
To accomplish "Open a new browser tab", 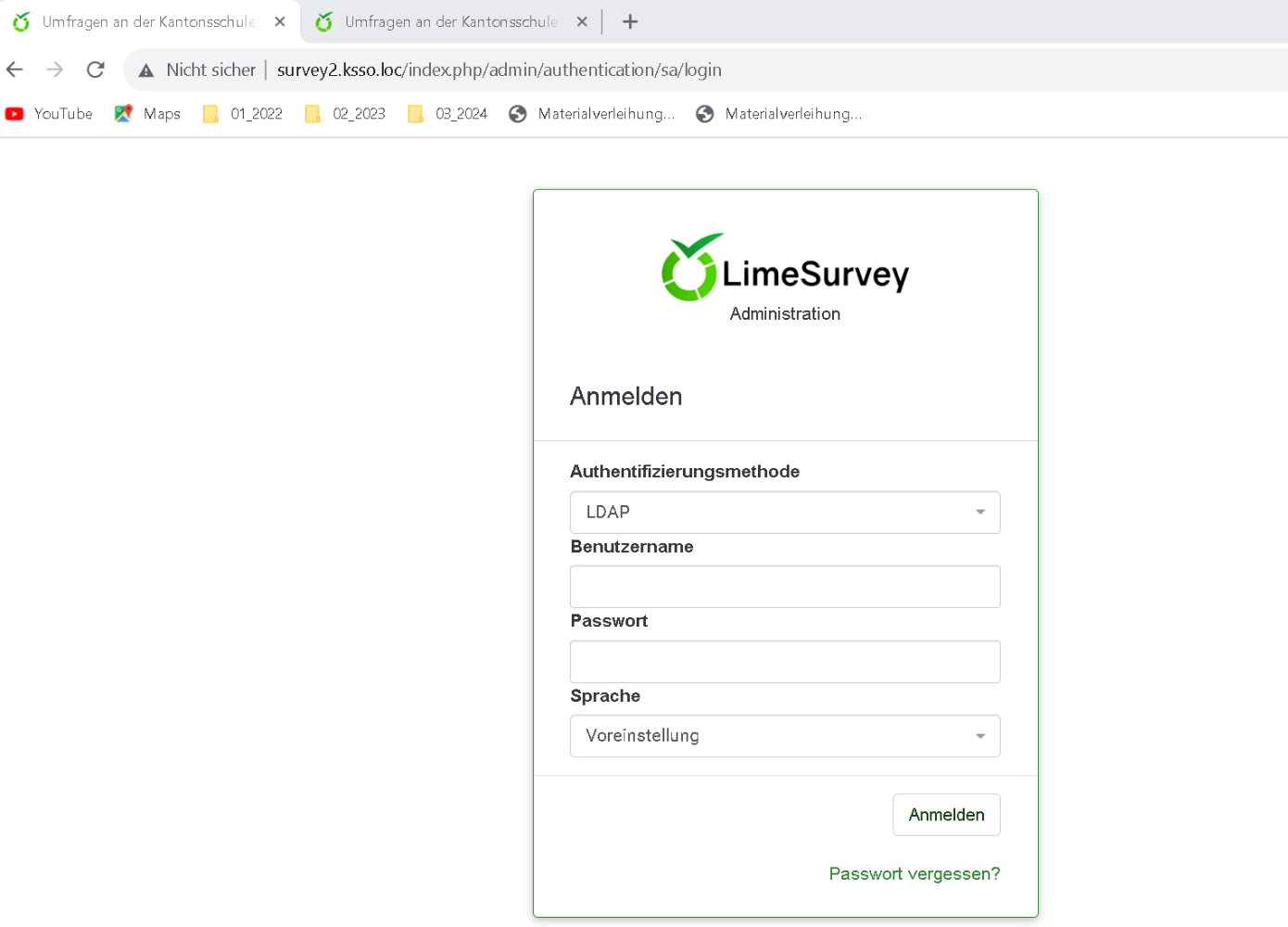I will tap(630, 21).
